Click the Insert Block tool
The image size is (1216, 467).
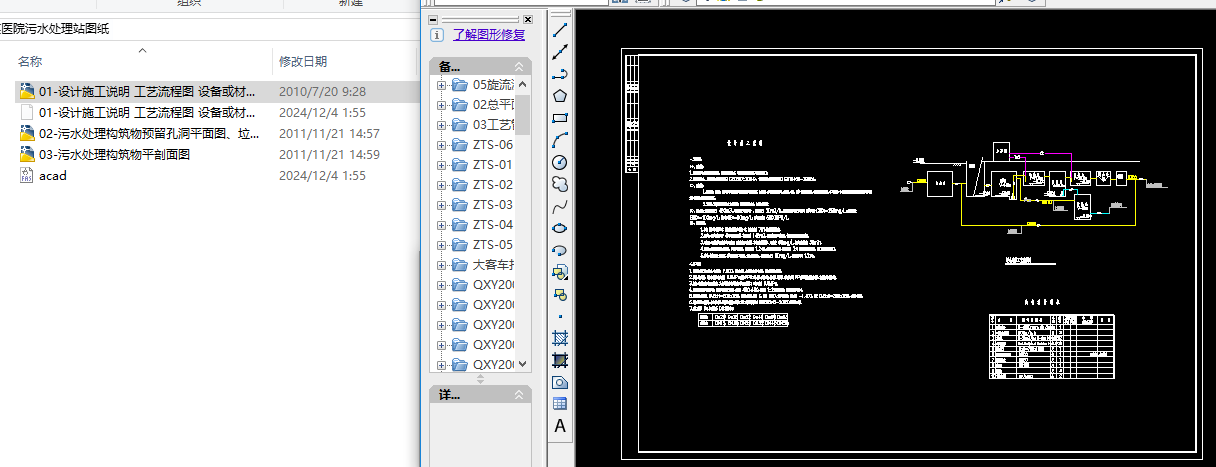(x=560, y=272)
